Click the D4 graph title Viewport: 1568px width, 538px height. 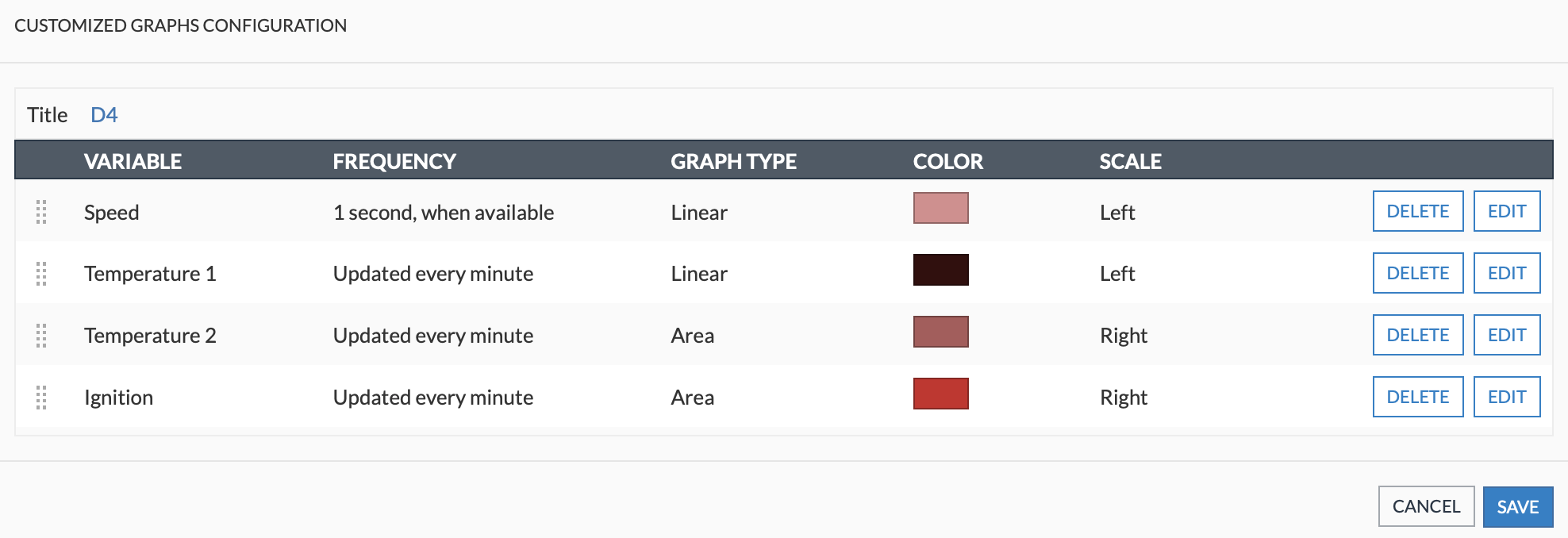(104, 115)
